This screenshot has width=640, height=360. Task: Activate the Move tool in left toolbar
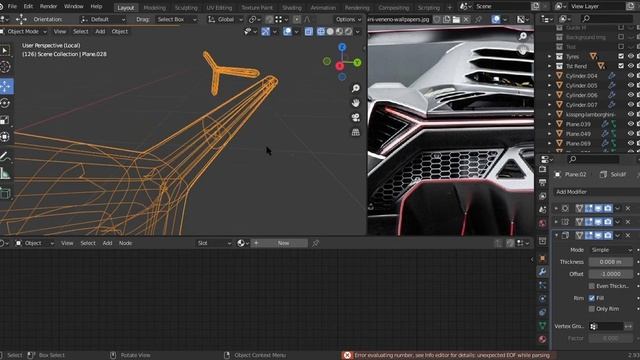pyautogui.click(x=6, y=87)
